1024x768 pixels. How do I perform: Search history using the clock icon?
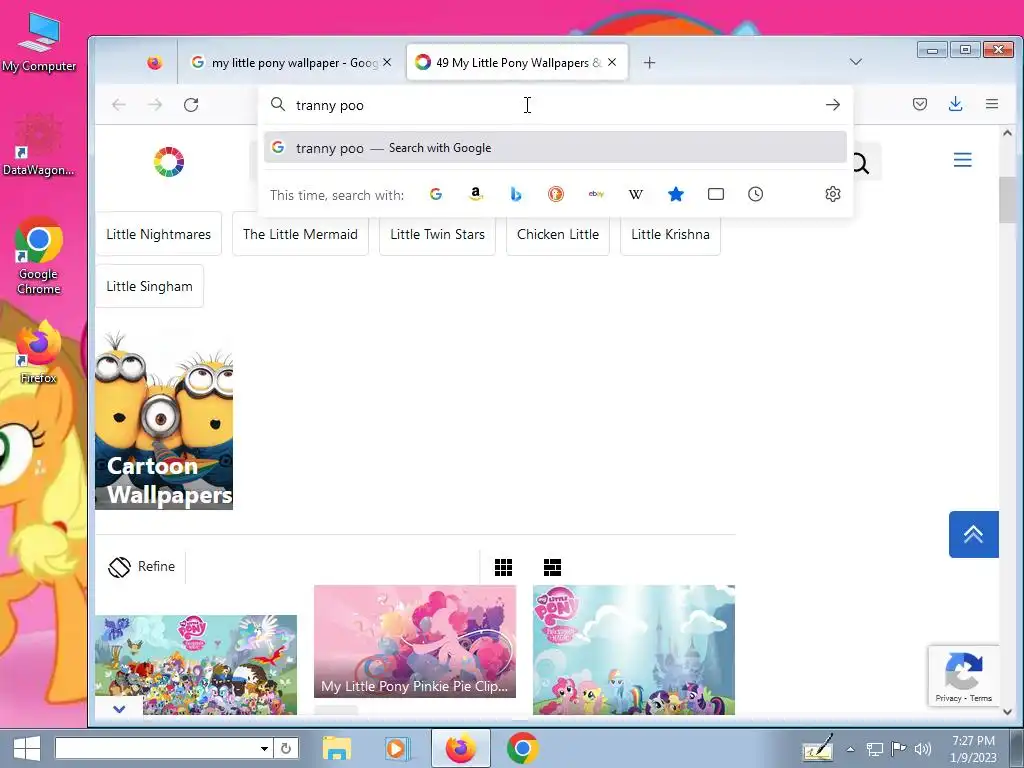pyautogui.click(x=756, y=194)
